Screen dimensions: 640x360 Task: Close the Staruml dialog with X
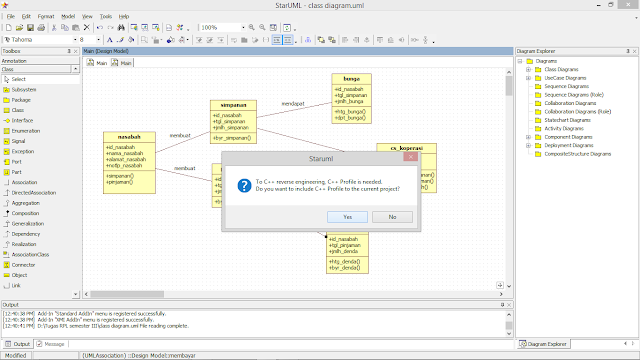pos(411,157)
